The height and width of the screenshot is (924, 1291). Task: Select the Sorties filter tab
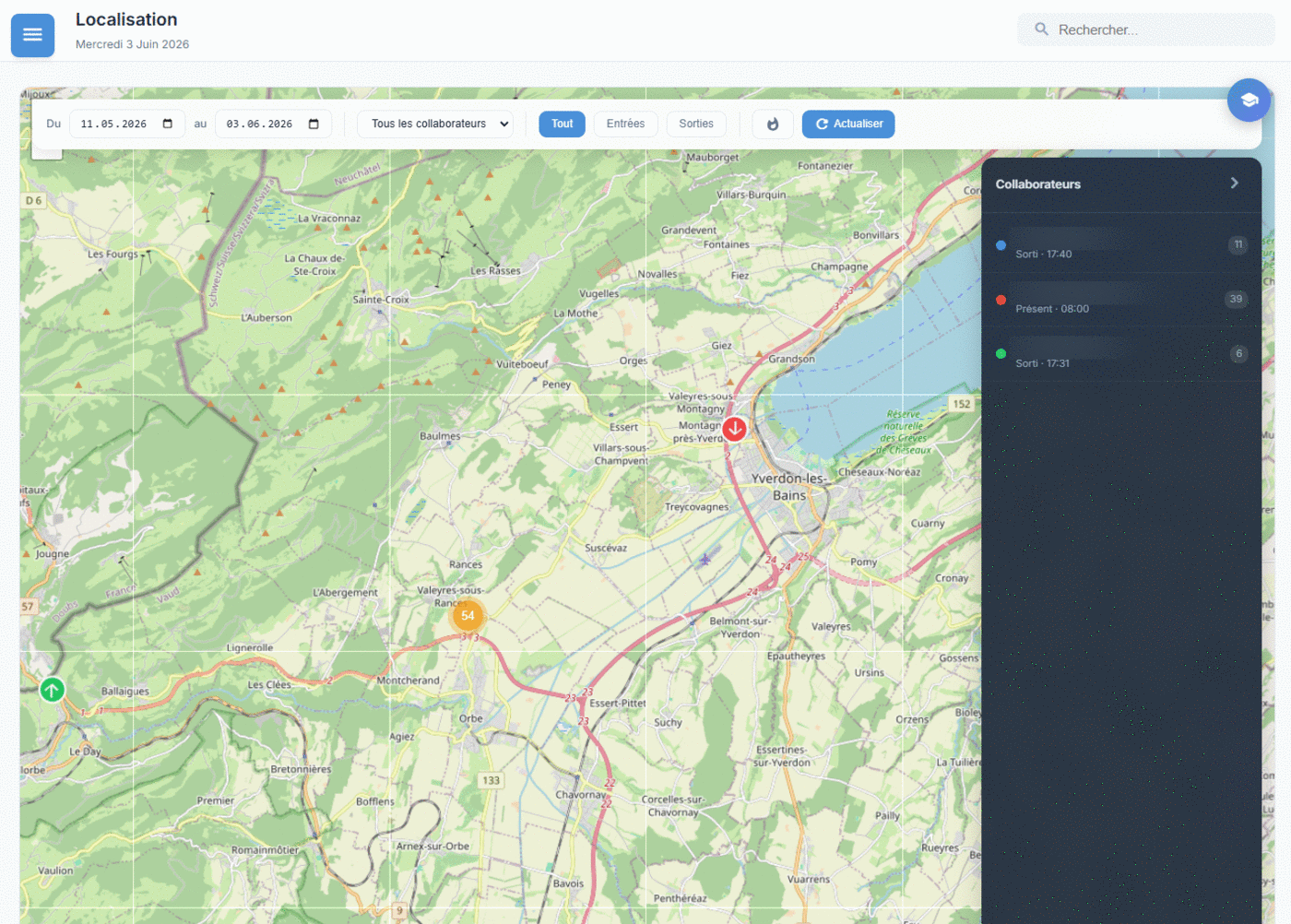[696, 124]
